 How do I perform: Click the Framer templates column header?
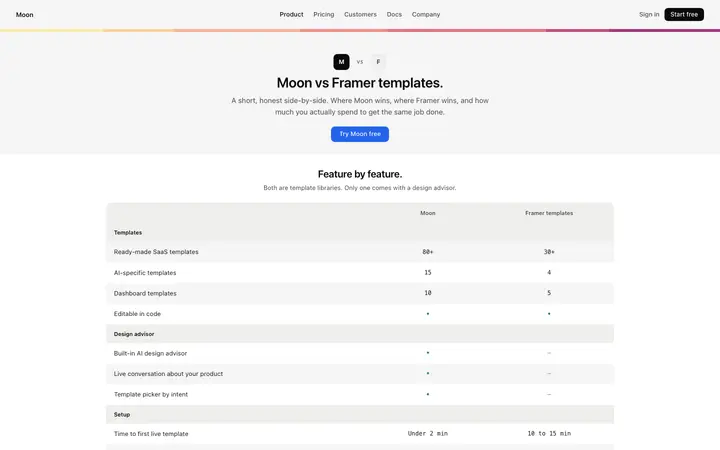549,213
